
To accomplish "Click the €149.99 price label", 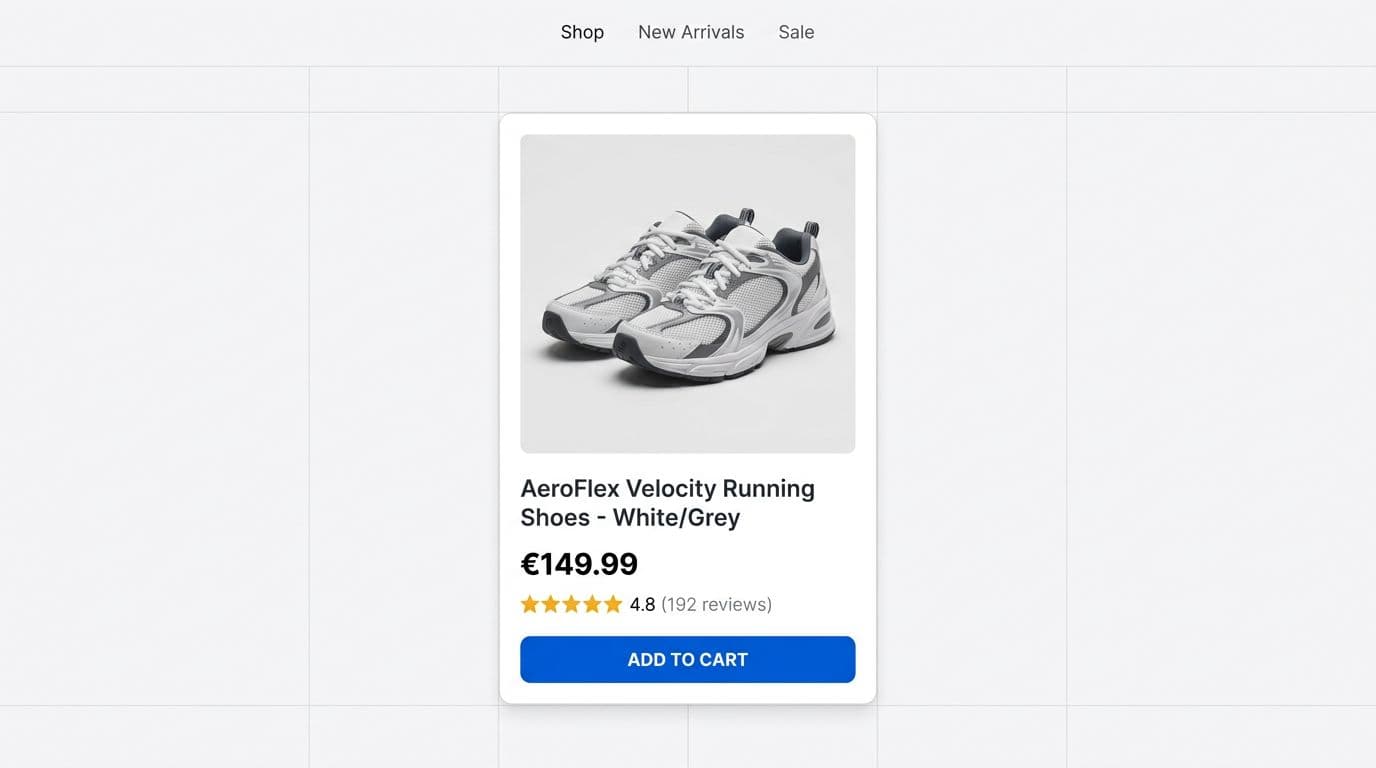I will click(579, 563).
